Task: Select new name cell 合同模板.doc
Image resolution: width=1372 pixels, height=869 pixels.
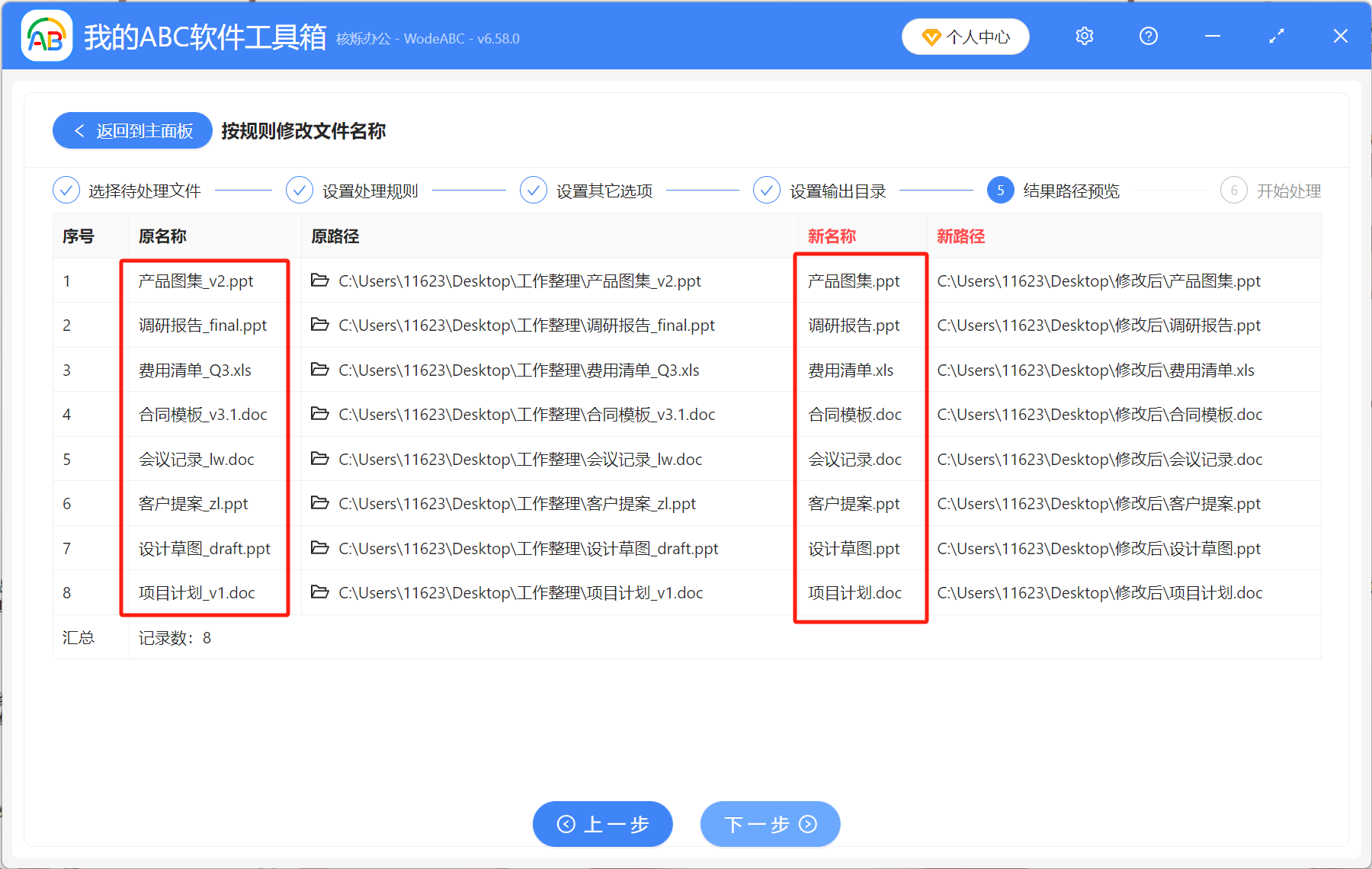Action: click(x=854, y=415)
